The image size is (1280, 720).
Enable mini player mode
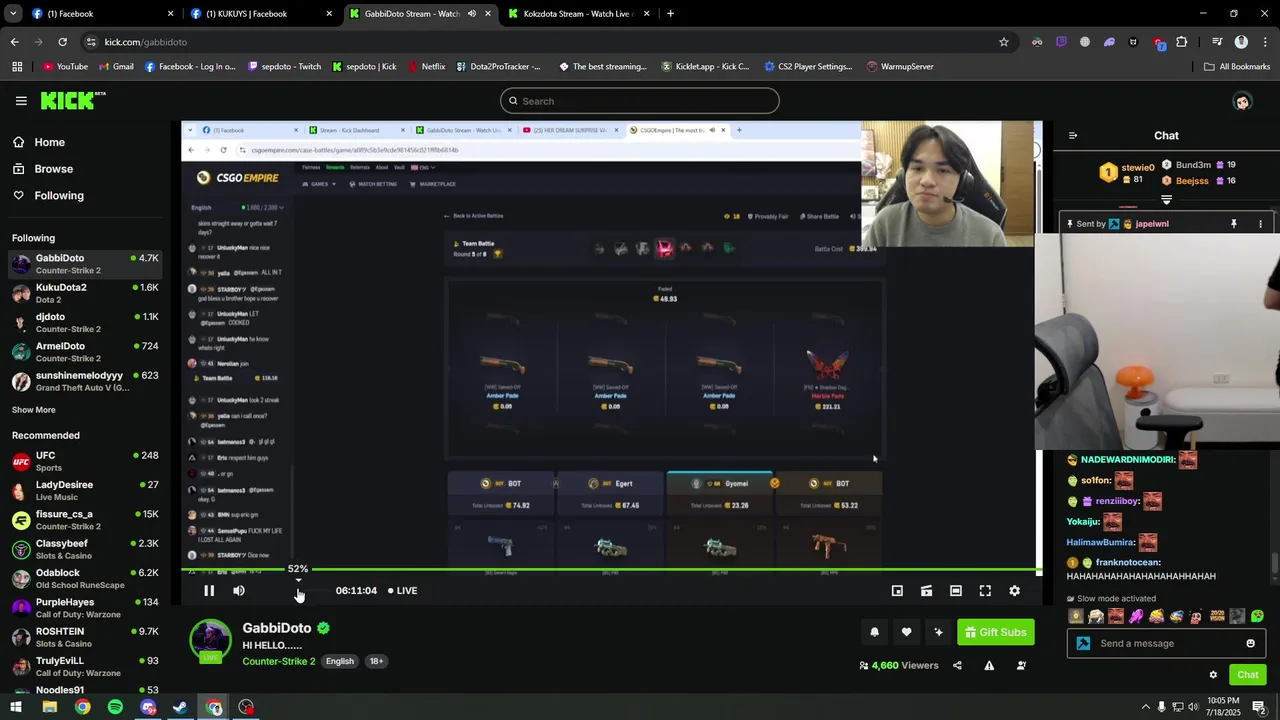coord(897,591)
